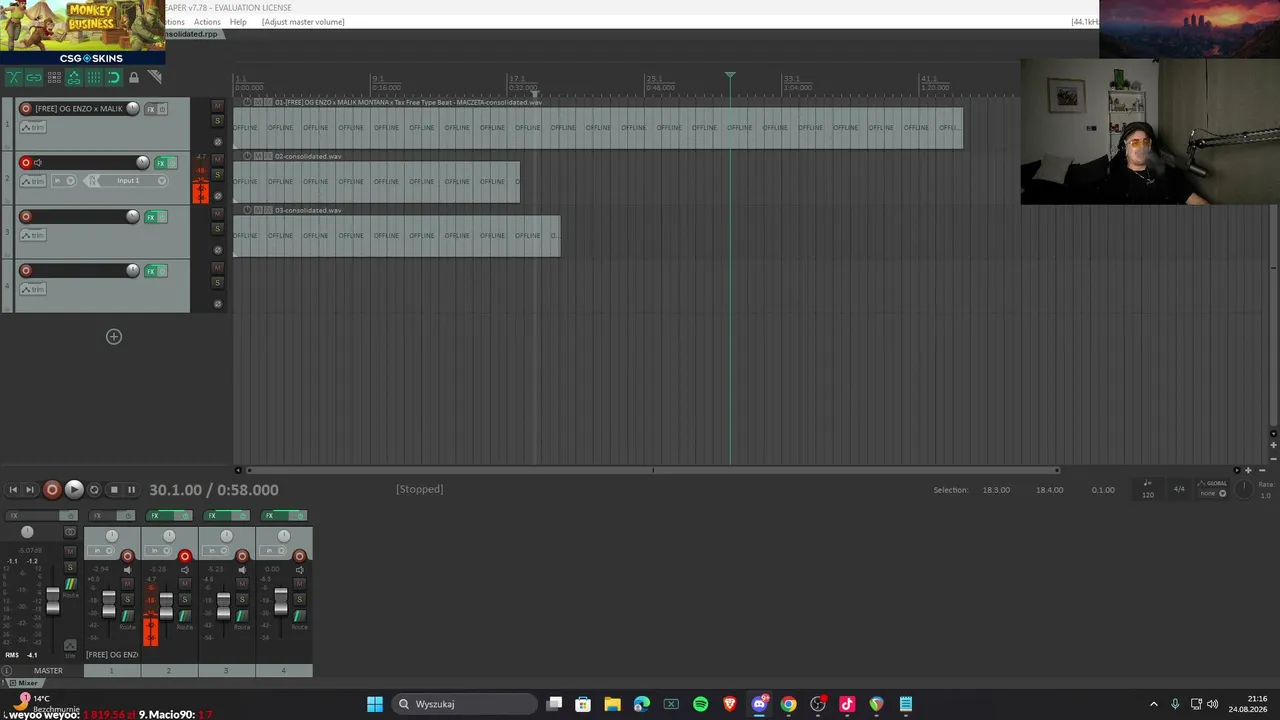Image resolution: width=1280 pixels, height=720 pixels.
Task: Open global automation 'none' dropdown
Action: pyautogui.click(x=1215, y=493)
